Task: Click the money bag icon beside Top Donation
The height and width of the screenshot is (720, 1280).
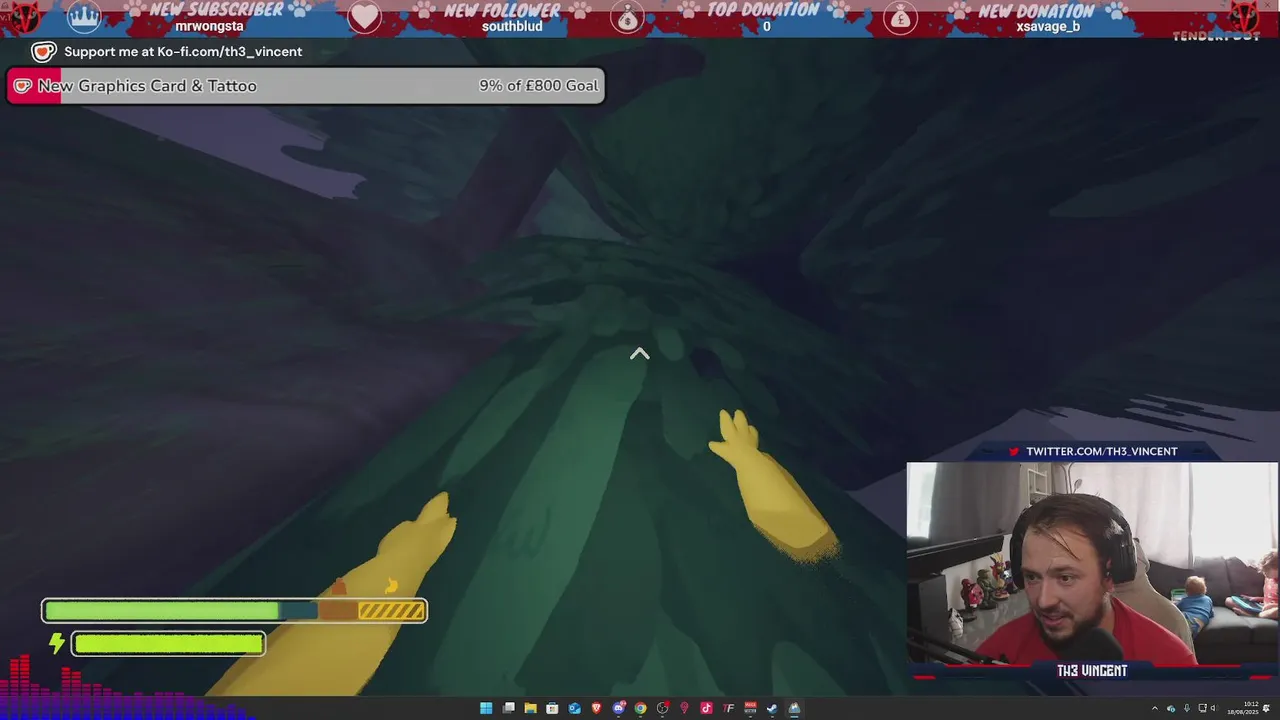Action: [627, 18]
